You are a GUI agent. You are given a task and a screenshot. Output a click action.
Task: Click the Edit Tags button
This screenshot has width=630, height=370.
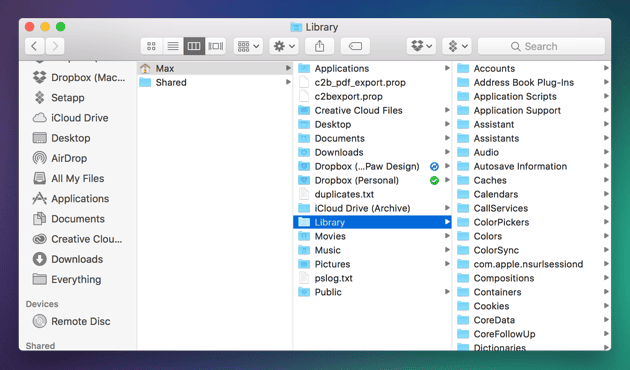pos(355,46)
